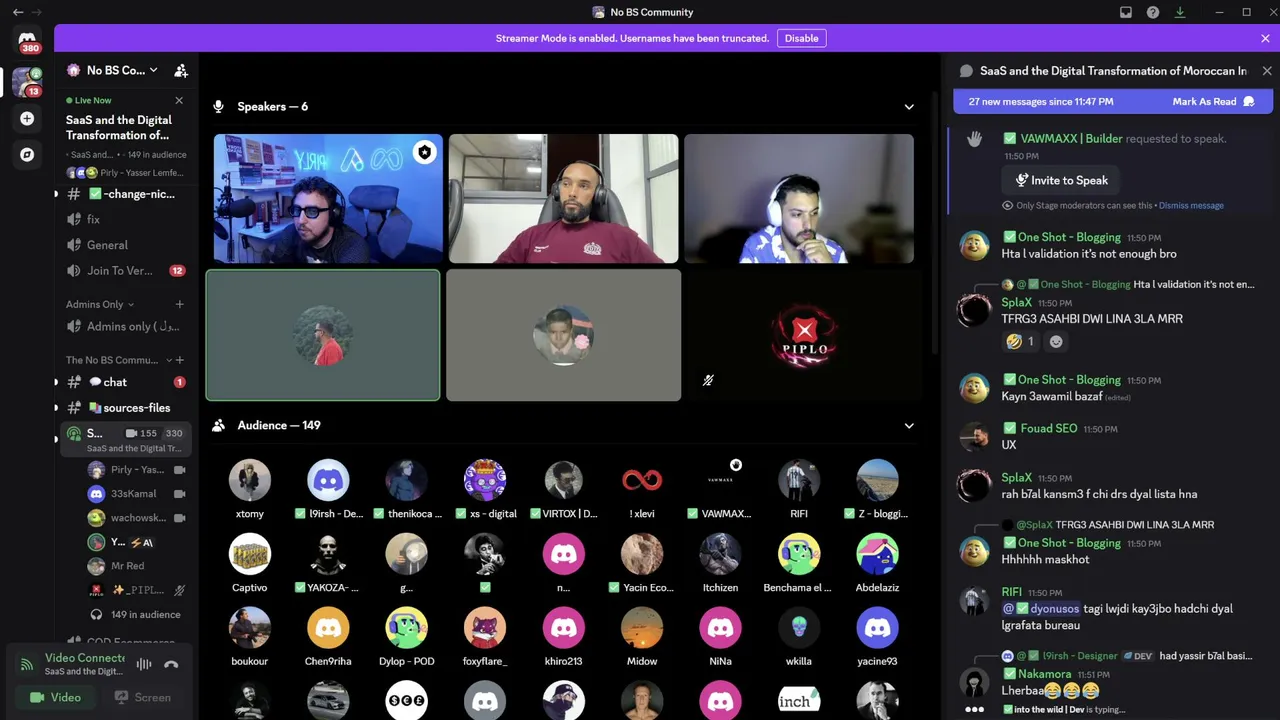Collapse The No BS Commu... category
This screenshot has height=720, width=1280.
118,360
